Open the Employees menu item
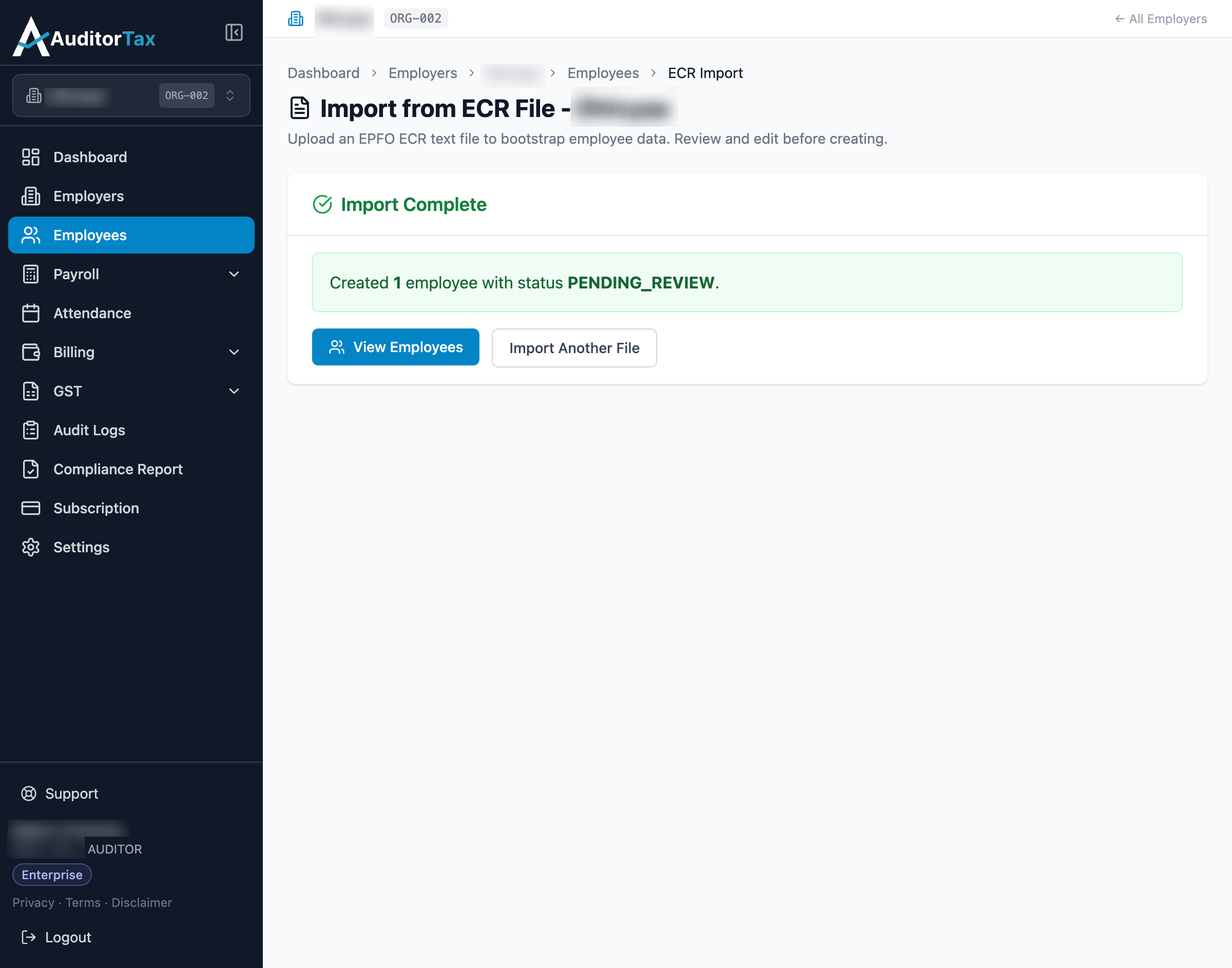This screenshot has height=968, width=1232. click(131, 235)
